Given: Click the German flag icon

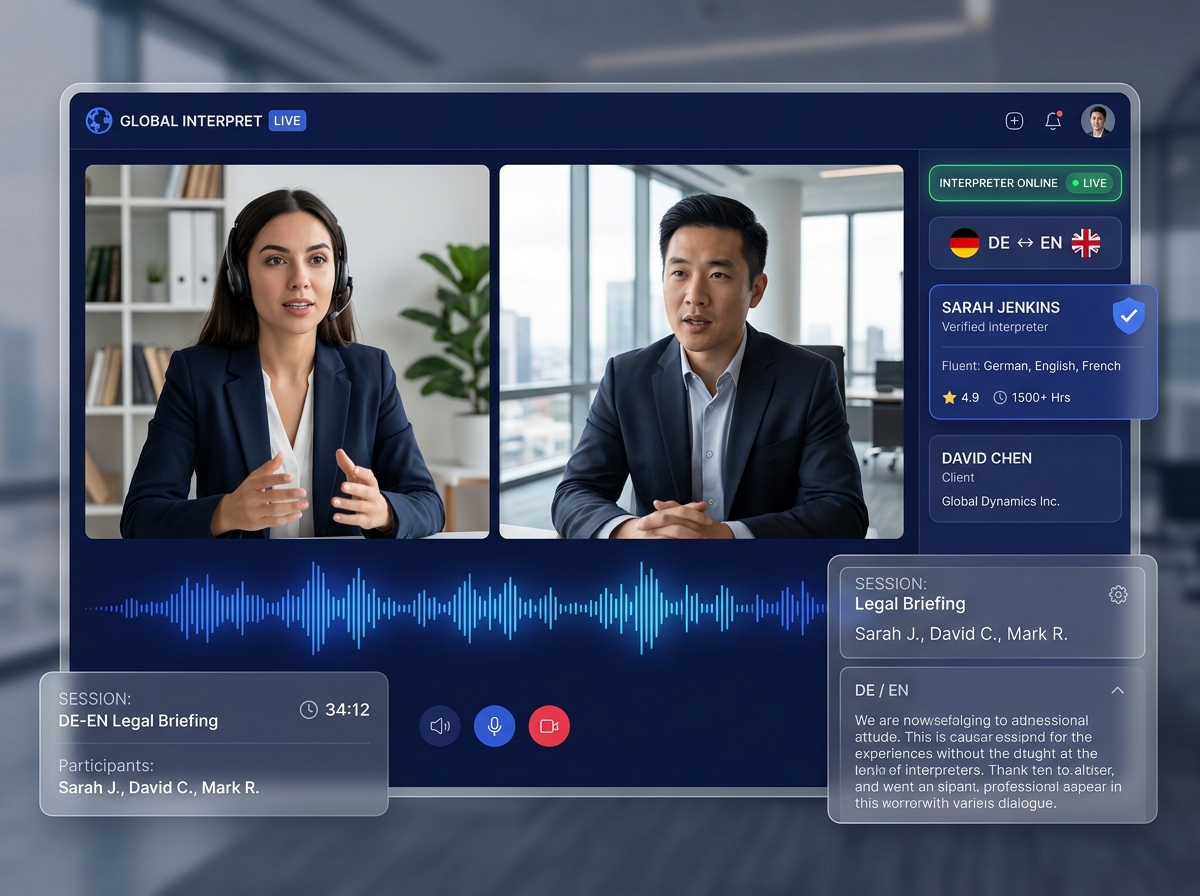Looking at the screenshot, I should pyautogui.click(x=964, y=243).
